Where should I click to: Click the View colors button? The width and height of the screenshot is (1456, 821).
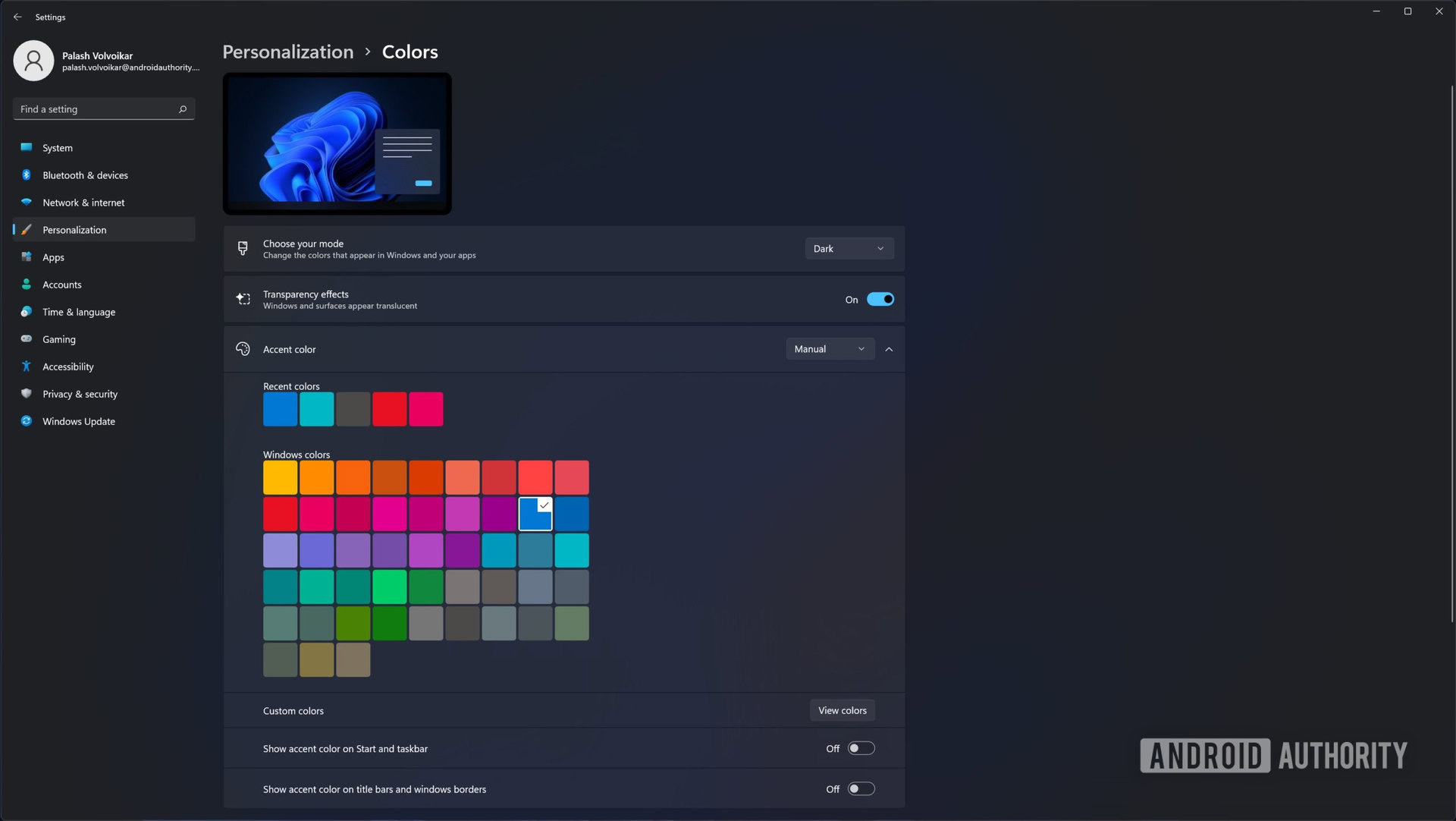[x=842, y=709]
